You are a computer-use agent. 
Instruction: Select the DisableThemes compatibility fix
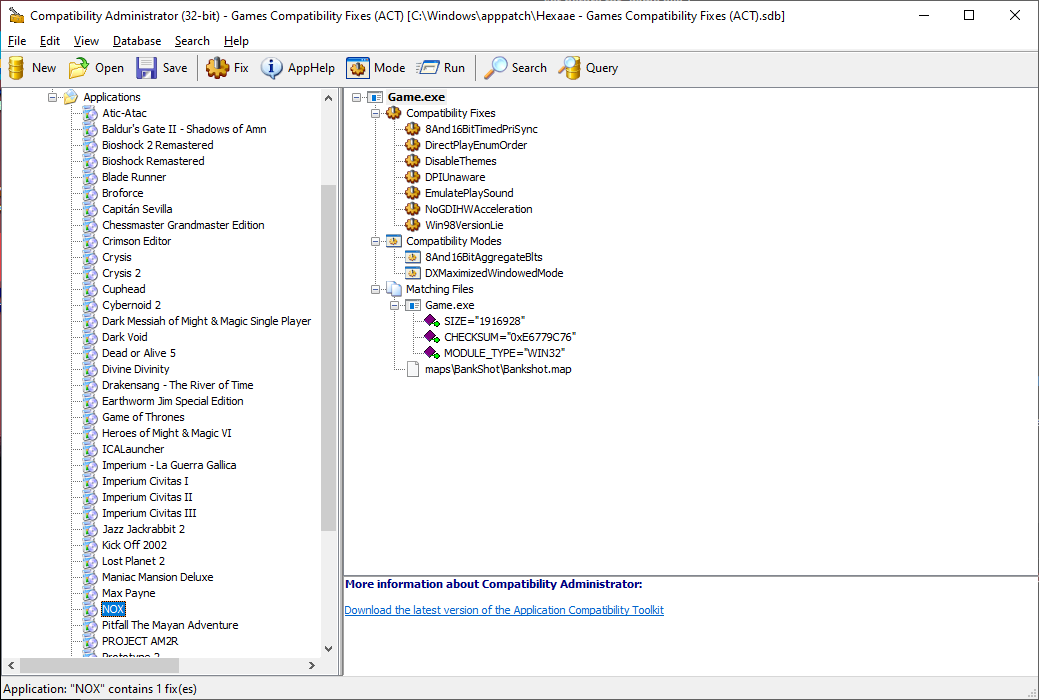coord(461,161)
